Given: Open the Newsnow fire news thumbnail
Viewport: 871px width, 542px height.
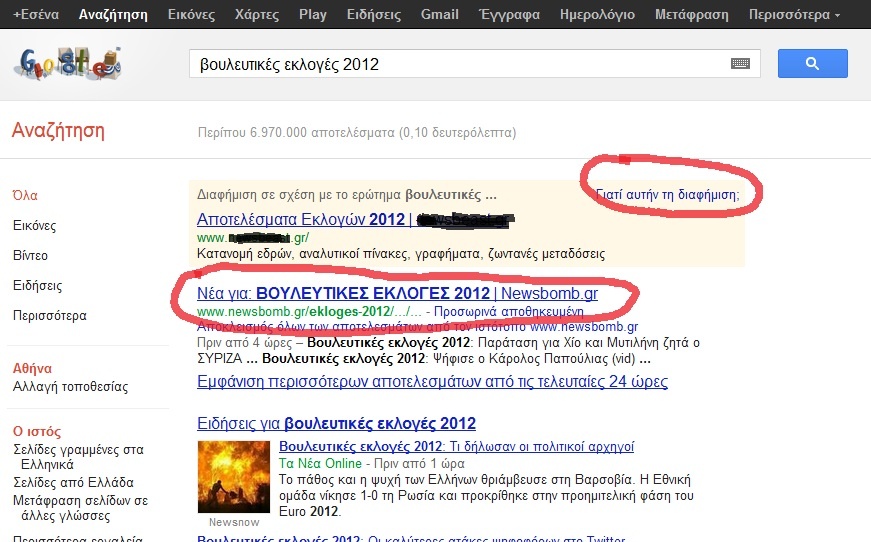Looking at the screenshot, I should click(x=226, y=477).
